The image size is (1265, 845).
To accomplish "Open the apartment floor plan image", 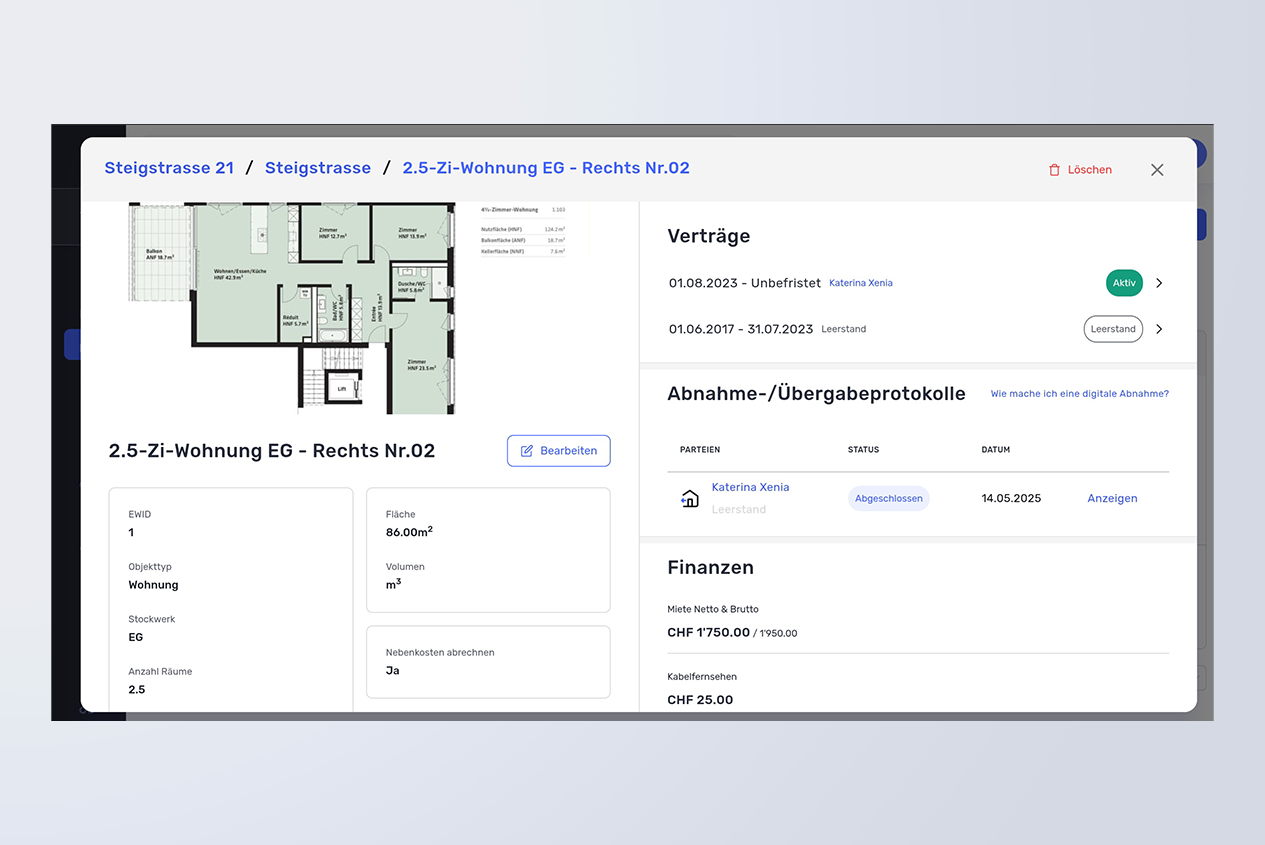I will (x=292, y=307).
